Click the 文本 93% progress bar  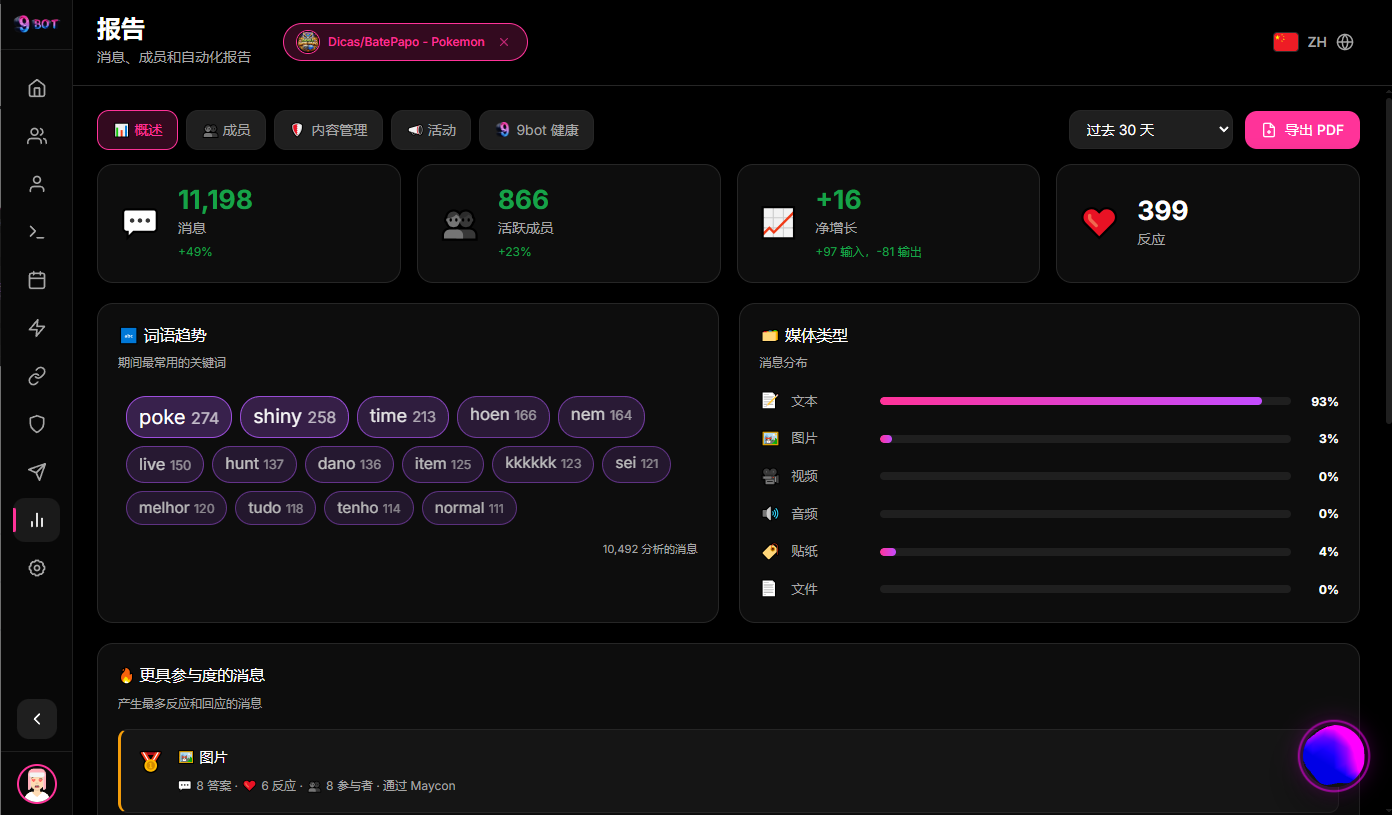1085,401
